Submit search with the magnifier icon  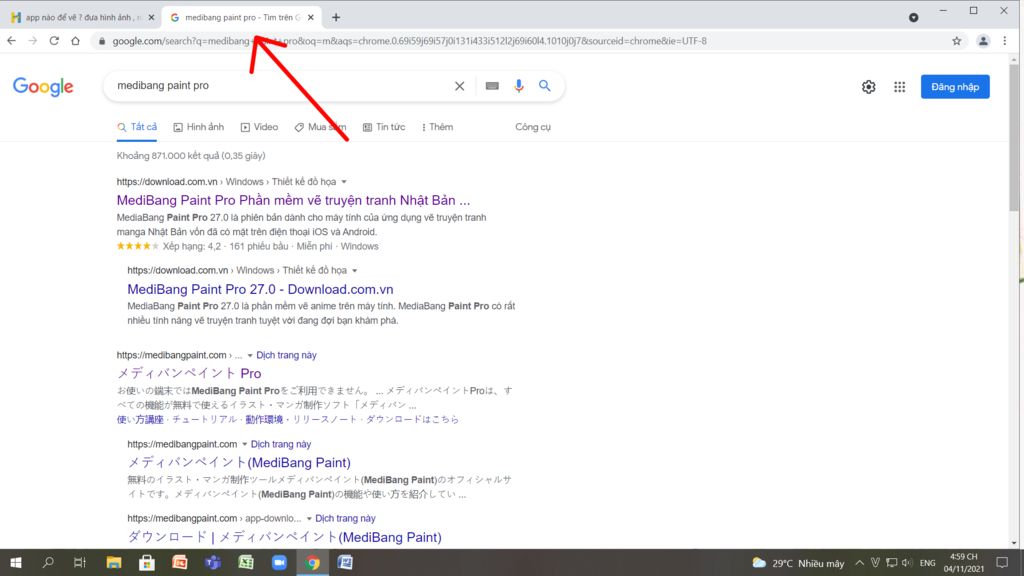pyautogui.click(x=545, y=86)
